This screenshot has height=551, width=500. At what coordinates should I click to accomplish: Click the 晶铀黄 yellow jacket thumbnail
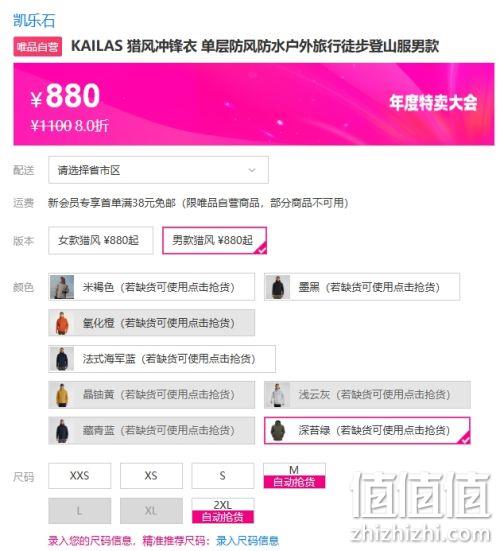click(x=62, y=395)
